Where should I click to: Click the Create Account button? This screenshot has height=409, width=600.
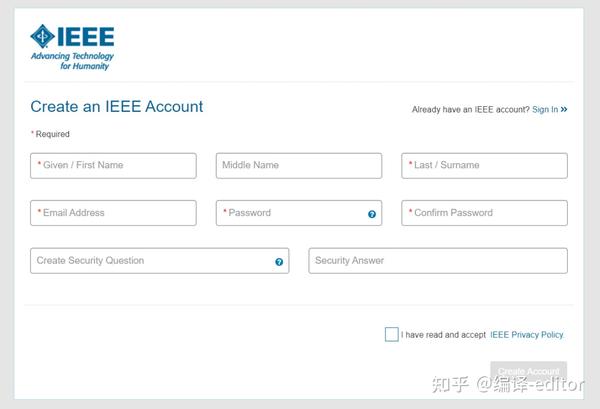click(528, 371)
